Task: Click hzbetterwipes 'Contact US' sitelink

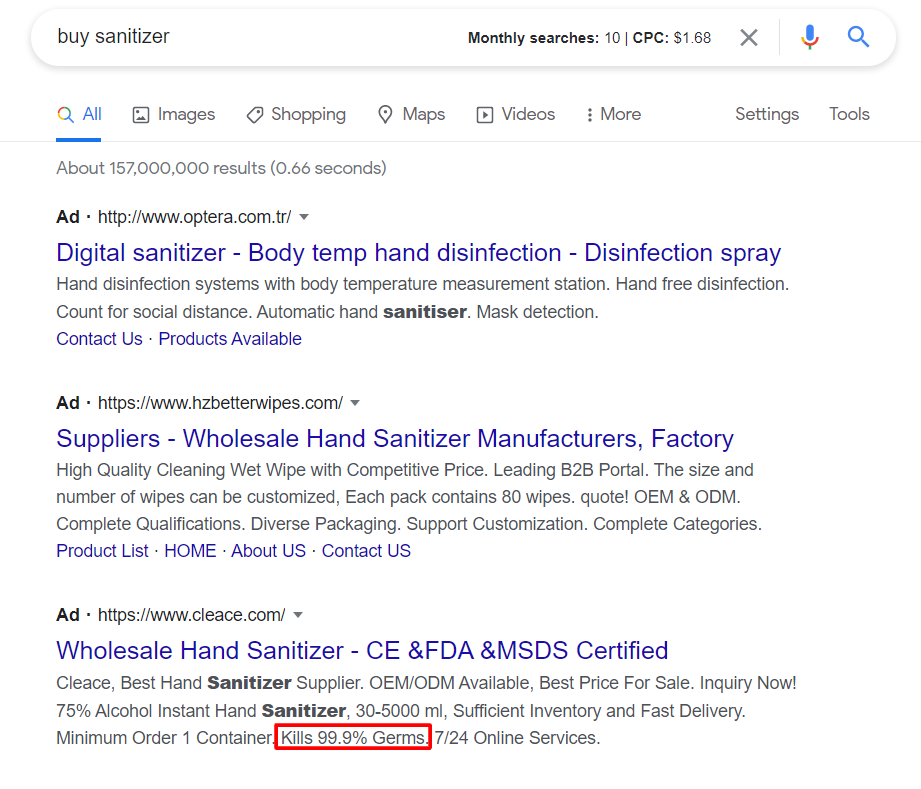Action: click(x=366, y=551)
